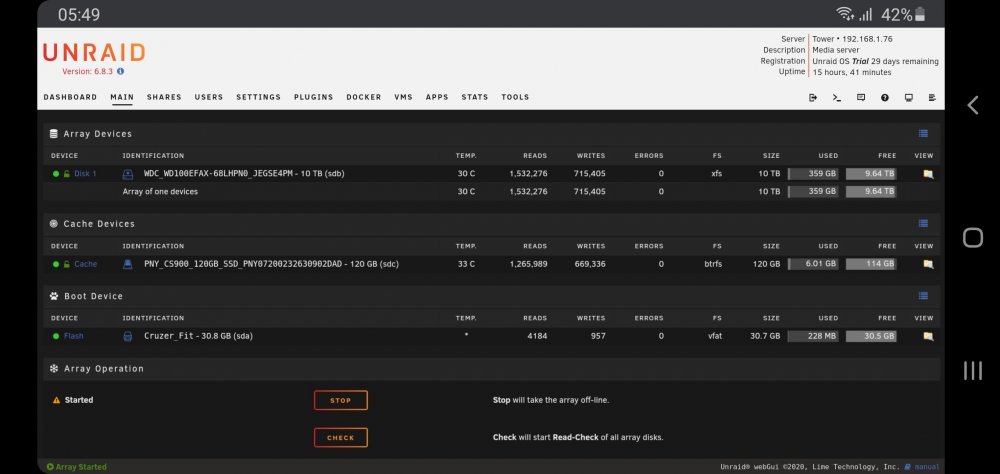Switch to the Plugins tab
Screen dimensions: 1000x474
(313, 98)
